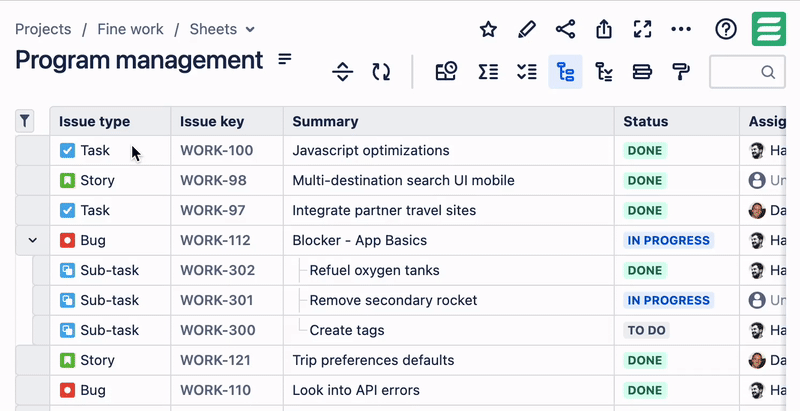Collapse the WORK-112 Bug row
Screen dimensions: 800x411
click(33, 240)
